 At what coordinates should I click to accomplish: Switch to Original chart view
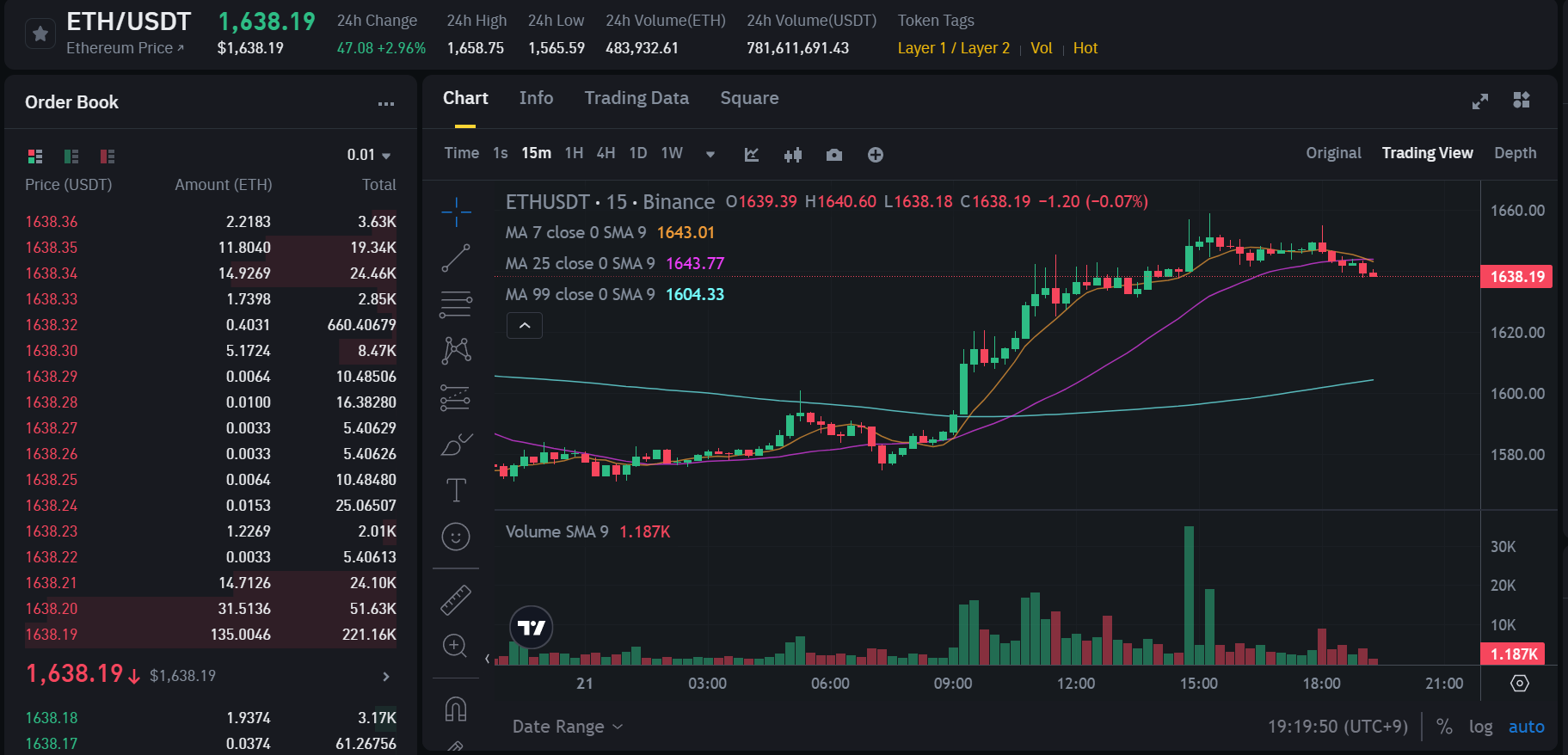pos(1333,153)
